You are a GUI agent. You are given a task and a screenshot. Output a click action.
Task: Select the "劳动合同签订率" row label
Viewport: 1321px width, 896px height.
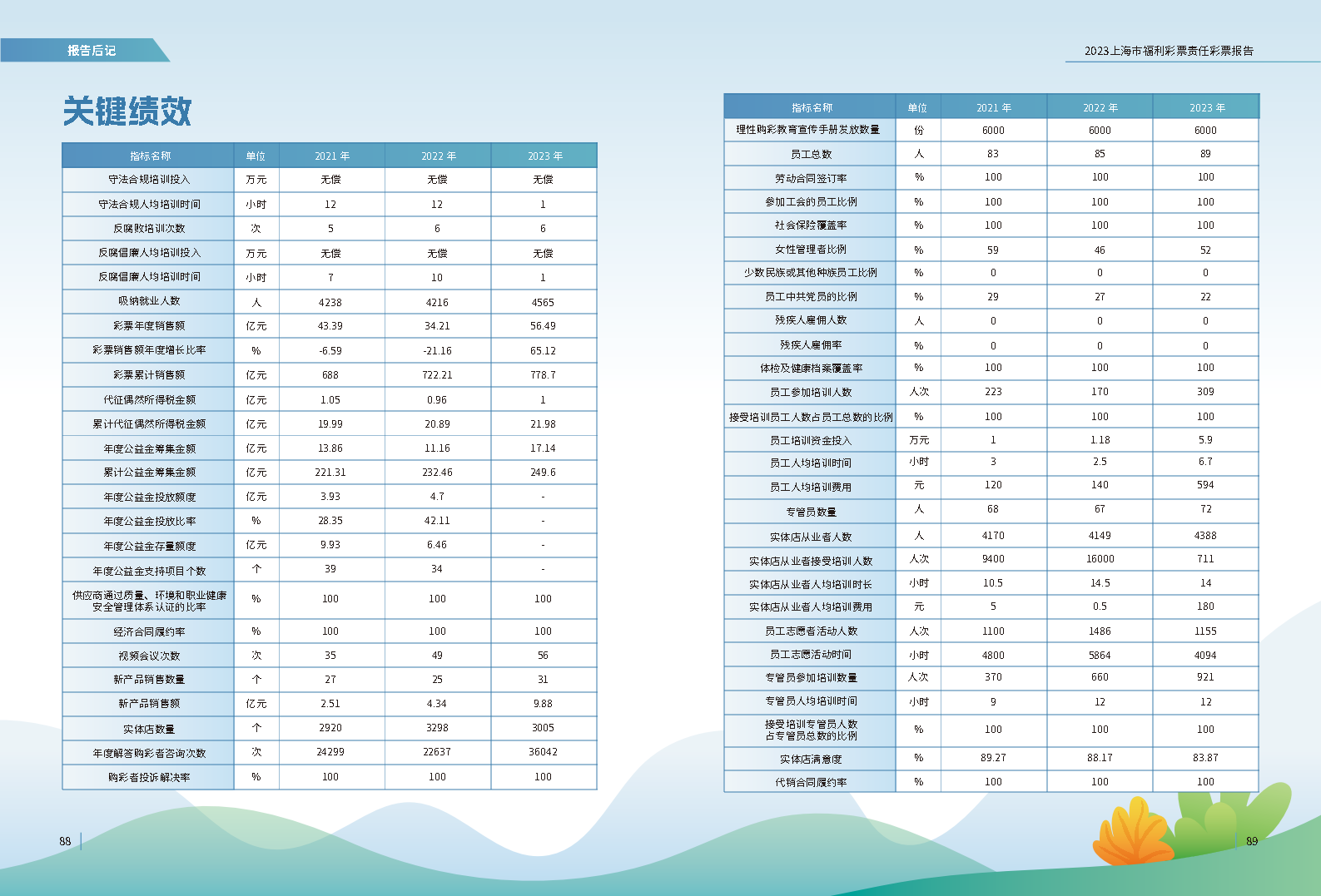[811, 179]
